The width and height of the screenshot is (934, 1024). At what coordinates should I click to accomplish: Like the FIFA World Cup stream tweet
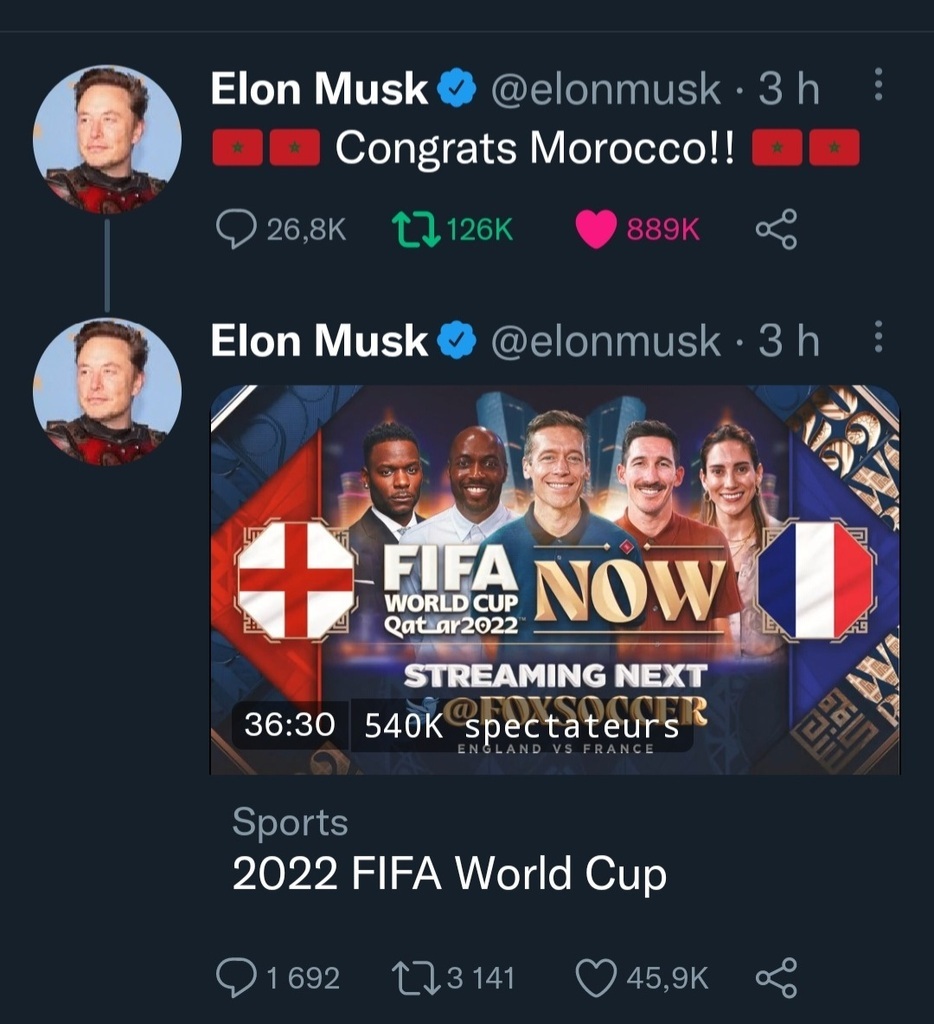point(597,977)
